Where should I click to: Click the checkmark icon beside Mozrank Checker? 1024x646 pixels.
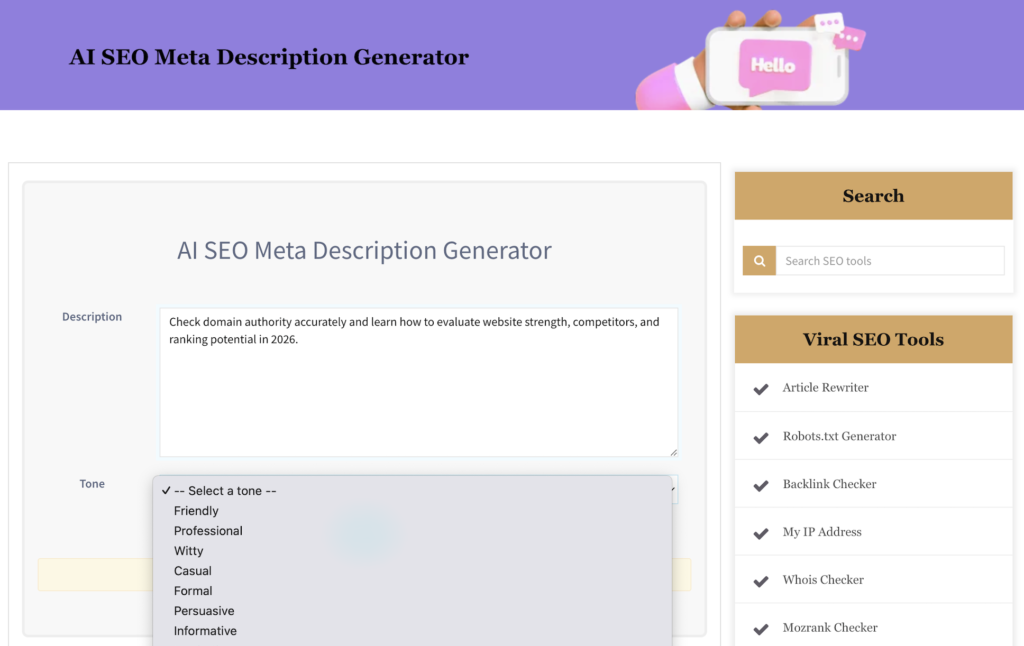click(760, 627)
